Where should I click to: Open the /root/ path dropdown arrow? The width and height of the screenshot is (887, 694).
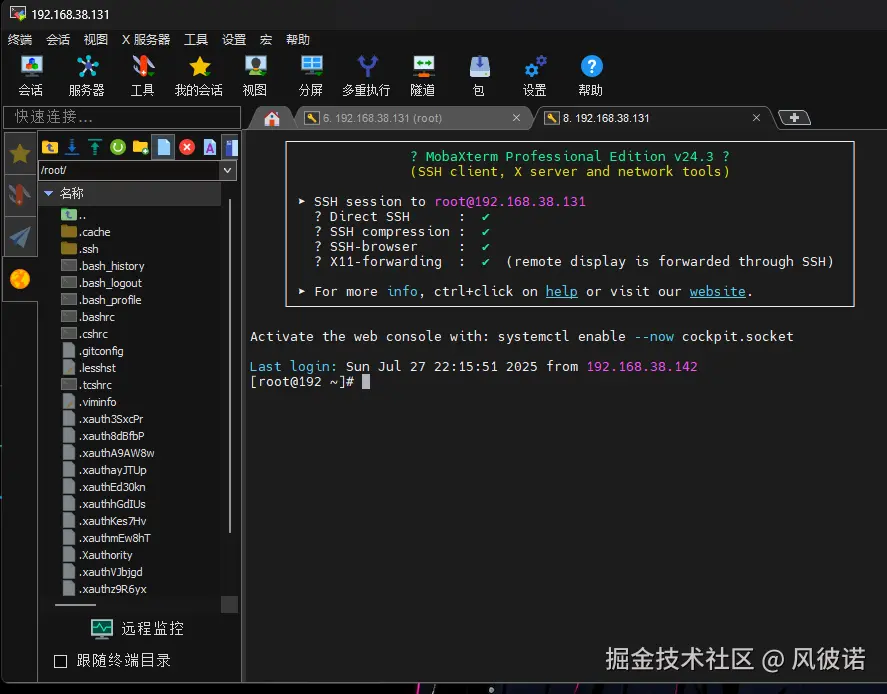pyautogui.click(x=227, y=170)
